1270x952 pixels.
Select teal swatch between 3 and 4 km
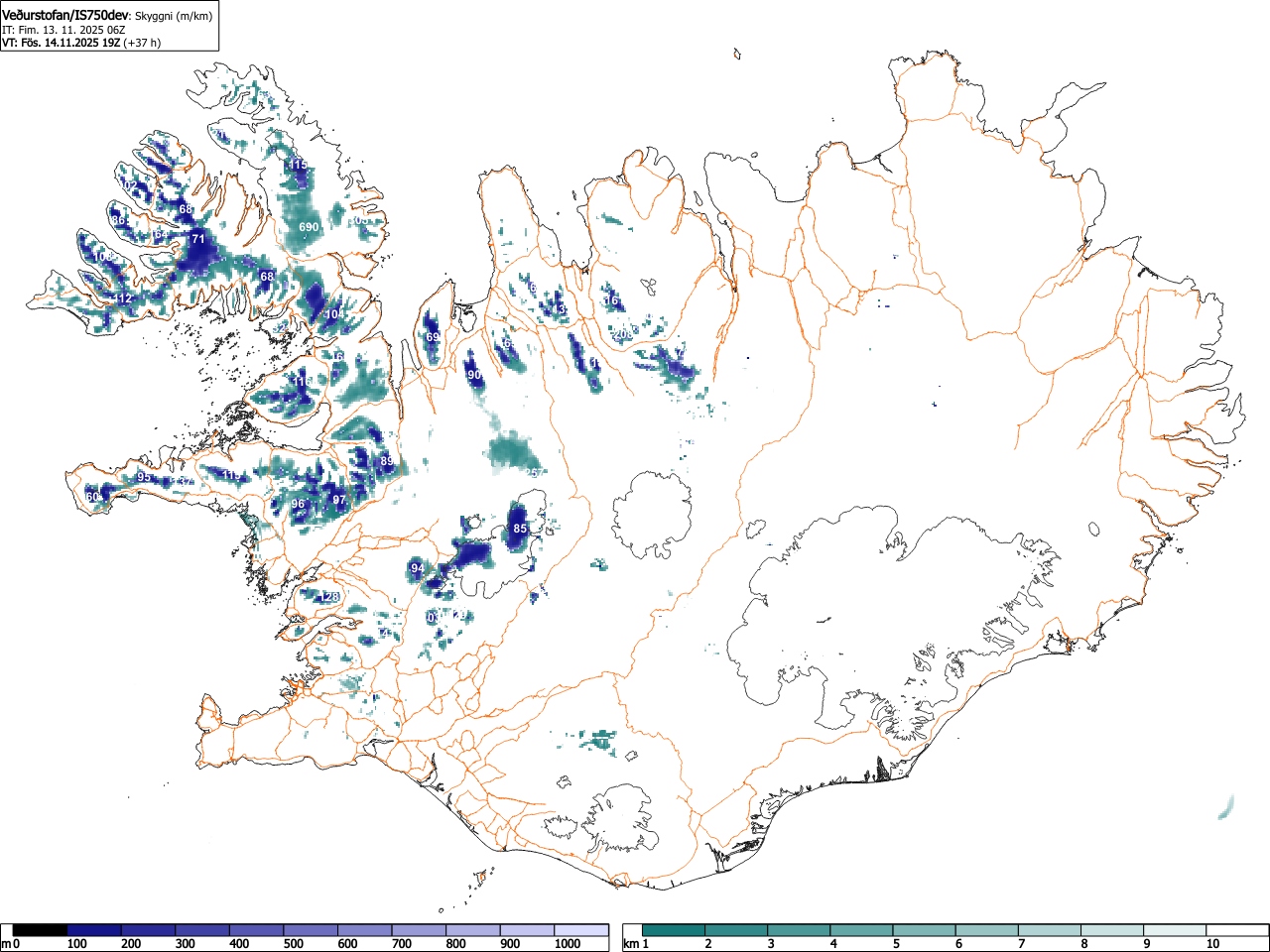(x=799, y=930)
